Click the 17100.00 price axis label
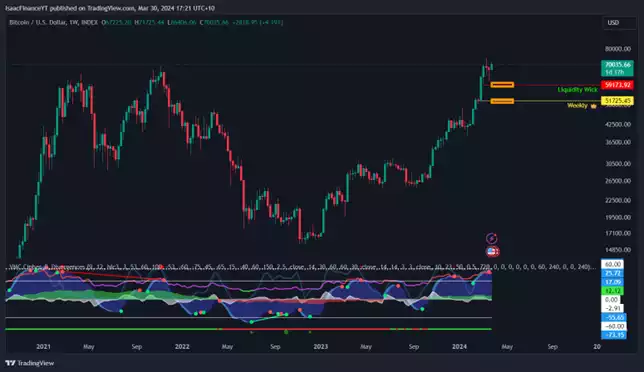 [x=618, y=233]
